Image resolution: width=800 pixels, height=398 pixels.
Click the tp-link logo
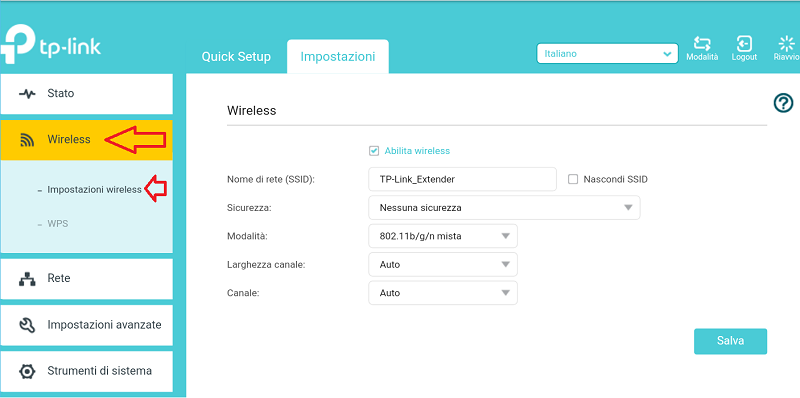(x=51, y=45)
